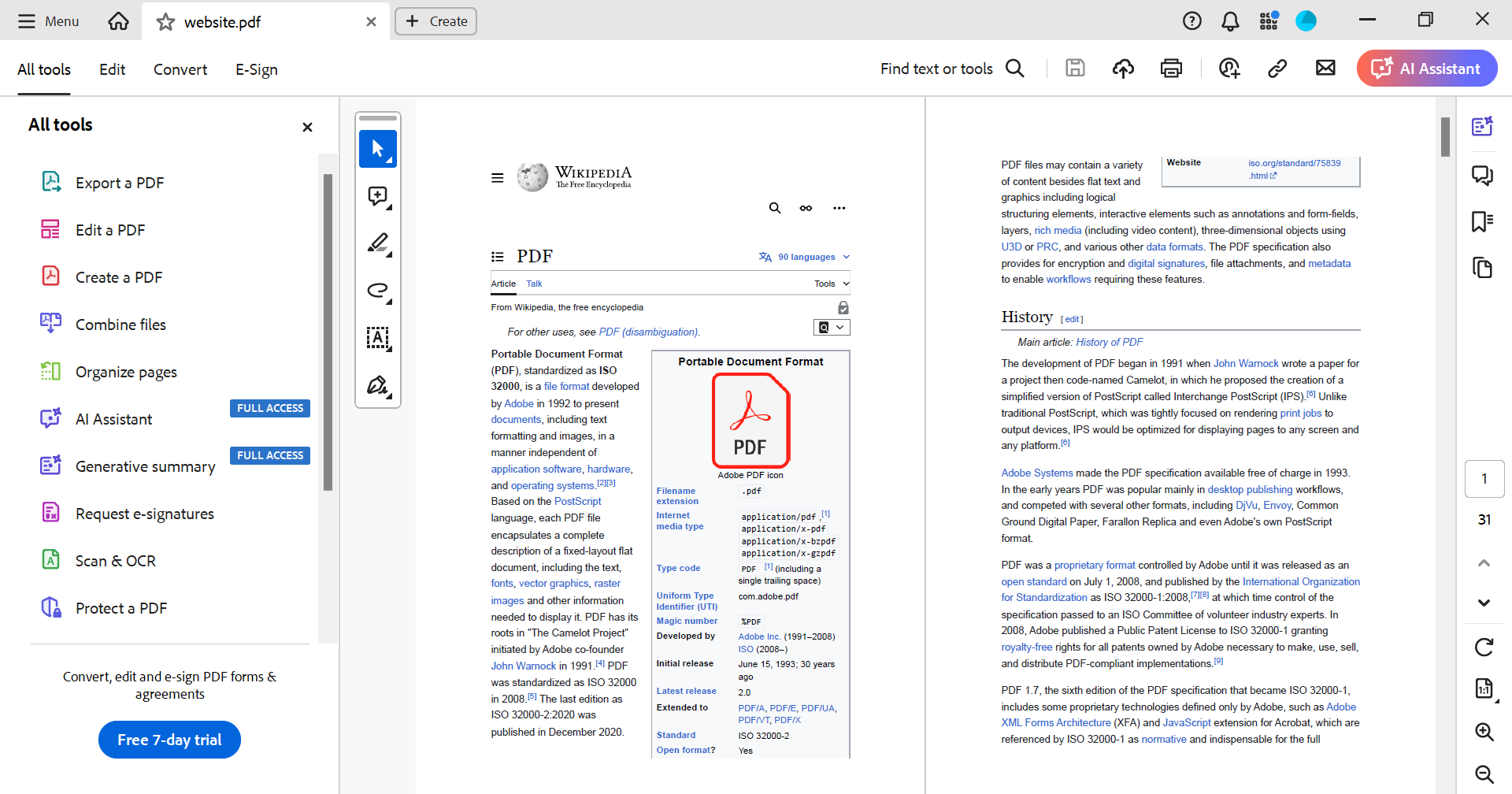Save the file with floppy icon

[1075, 69]
